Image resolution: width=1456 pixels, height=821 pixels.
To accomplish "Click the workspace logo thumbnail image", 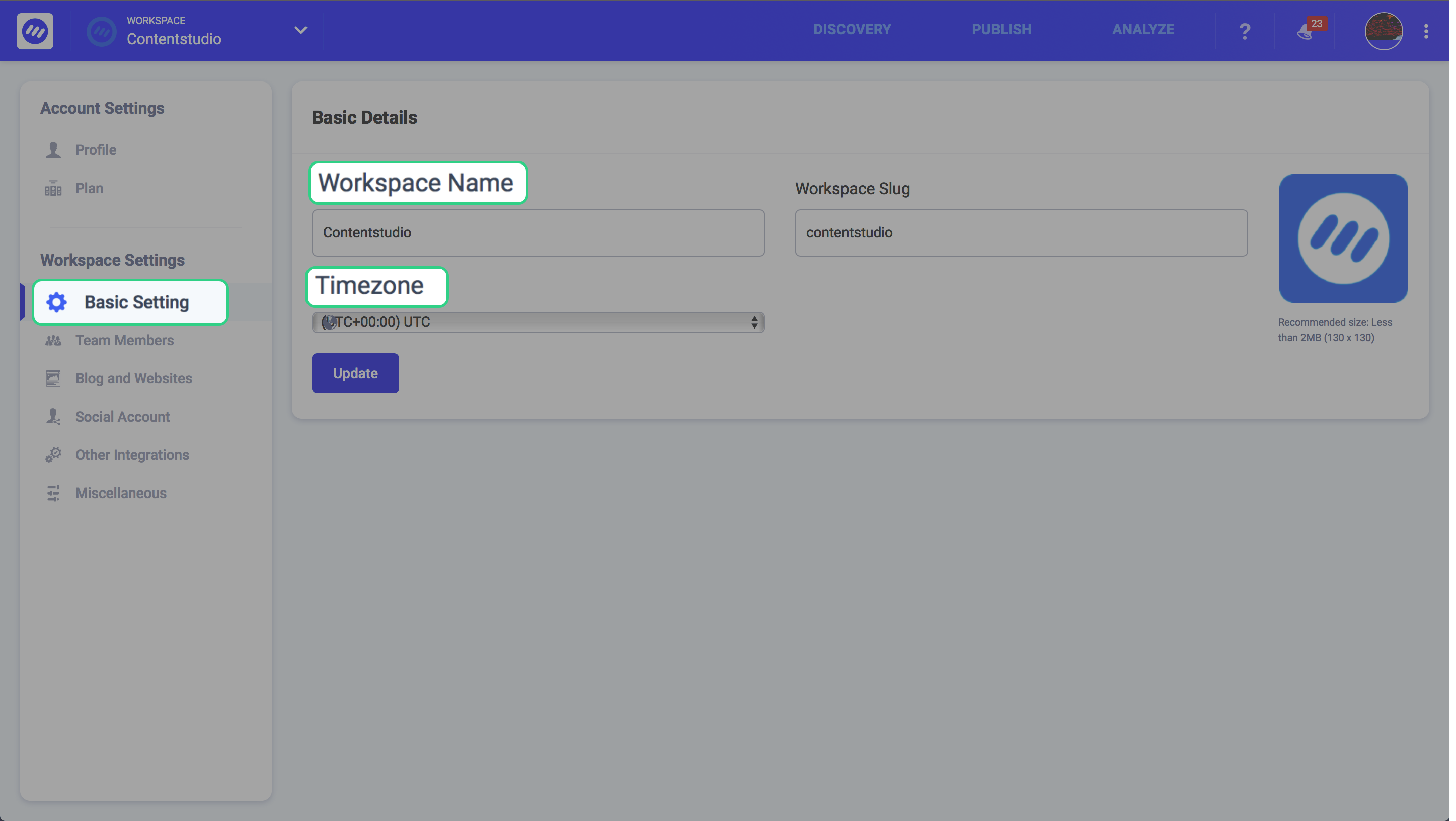I will click(1343, 238).
